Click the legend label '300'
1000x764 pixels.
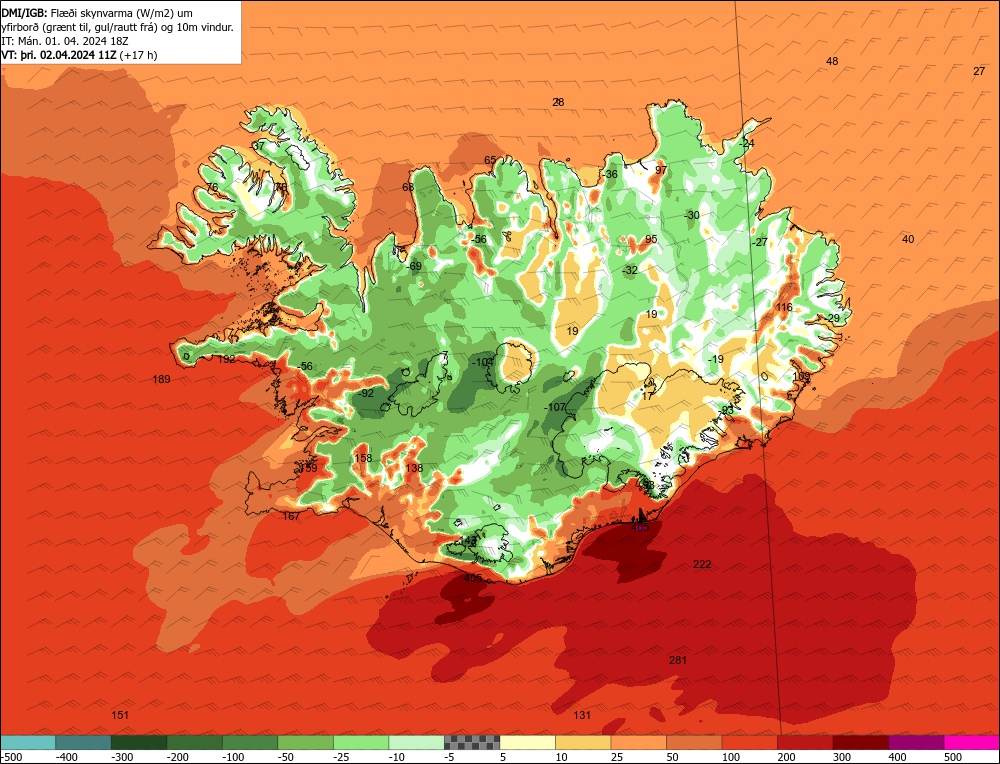point(842,757)
